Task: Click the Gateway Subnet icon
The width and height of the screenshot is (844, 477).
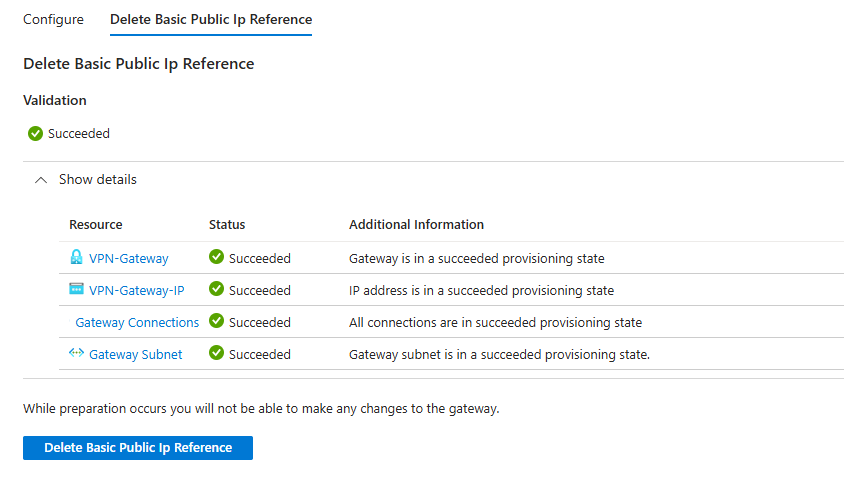Action: click(x=76, y=353)
